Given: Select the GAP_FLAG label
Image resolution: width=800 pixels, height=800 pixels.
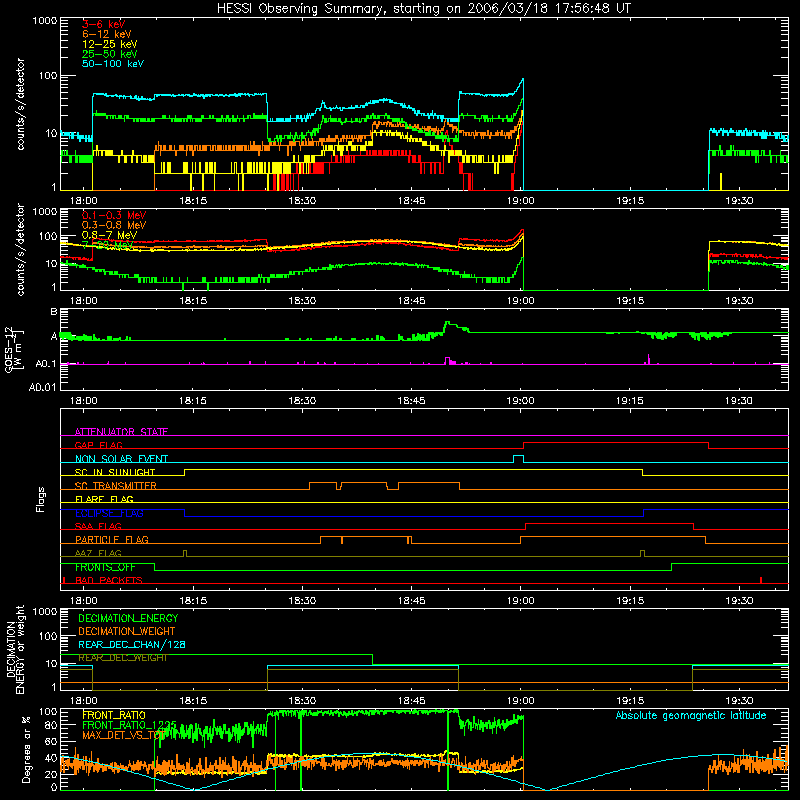Looking at the screenshot, I should [99, 445].
